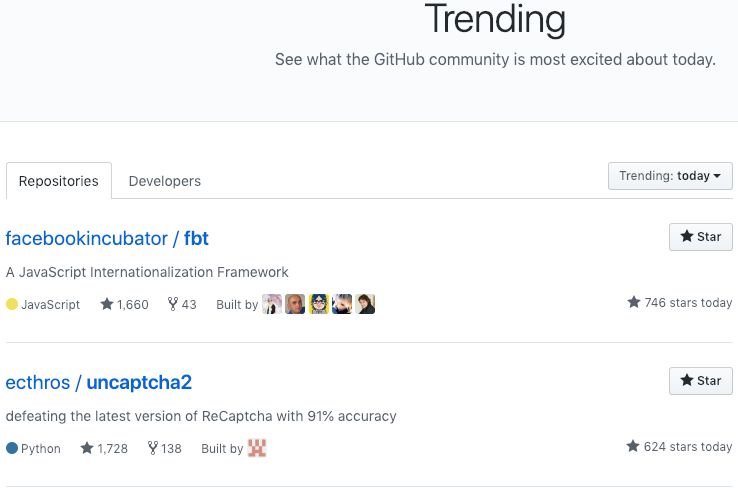Click the uncaptcha2 contributor avatar
The height and width of the screenshot is (488, 738).
tap(257, 448)
